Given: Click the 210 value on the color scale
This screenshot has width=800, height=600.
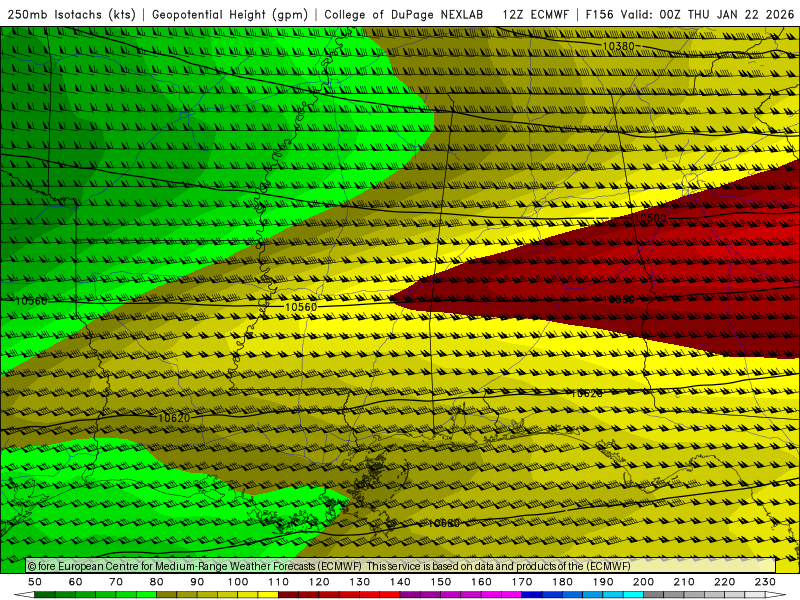Looking at the screenshot, I should pyautogui.click(x=684, y=582).
